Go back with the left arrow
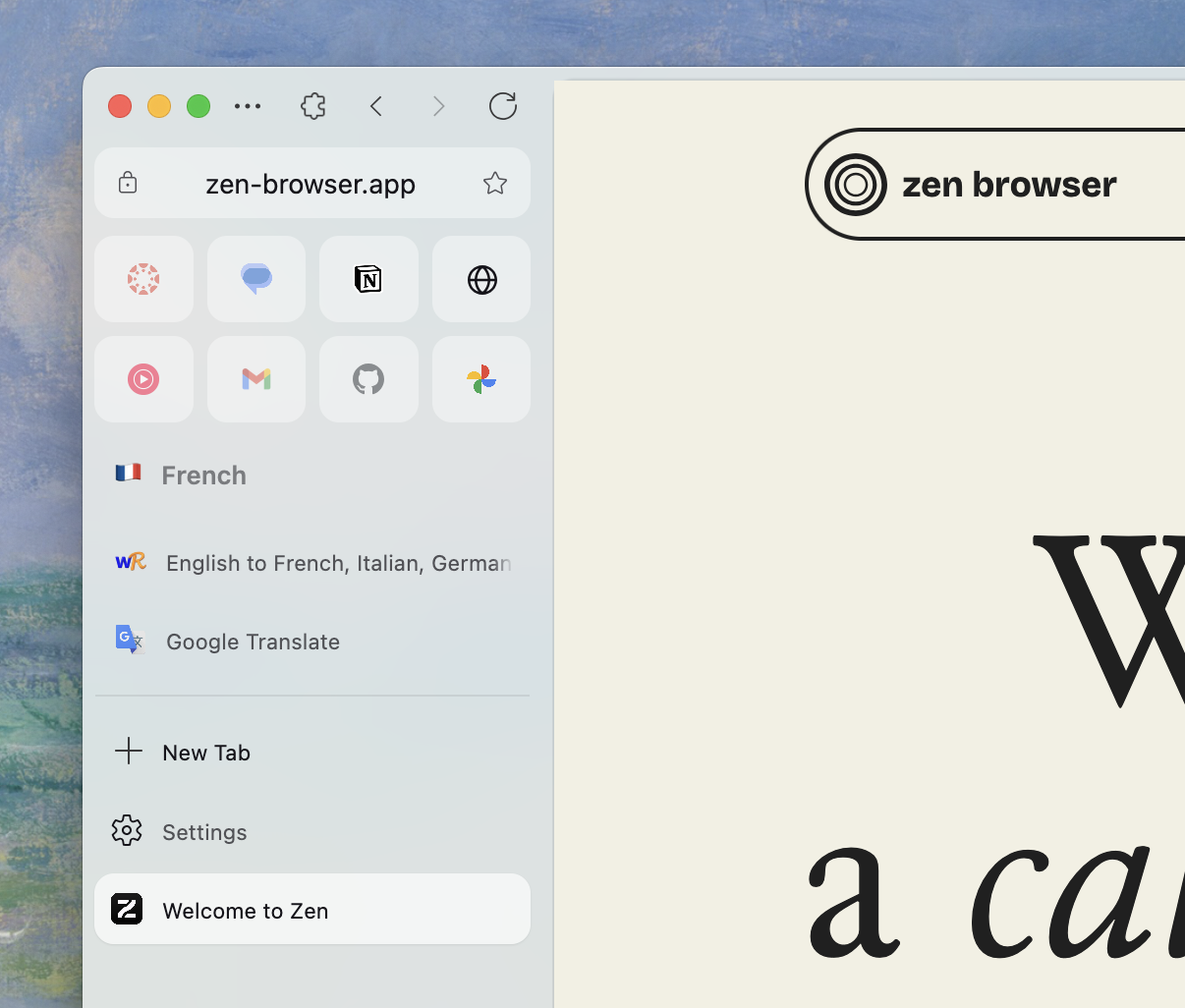 pos(376,106)
